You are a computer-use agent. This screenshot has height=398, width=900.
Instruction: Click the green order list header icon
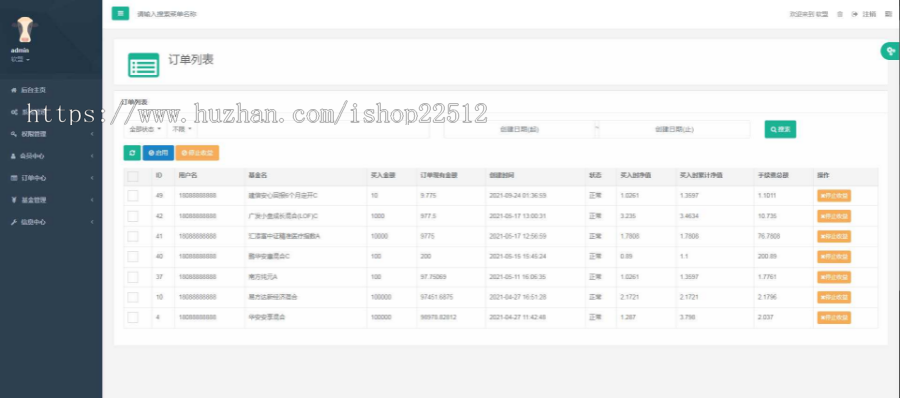[x=143, y=65]
